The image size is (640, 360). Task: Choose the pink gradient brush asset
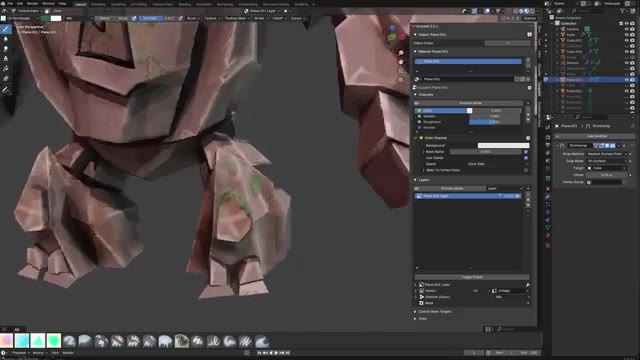(6, 340)
